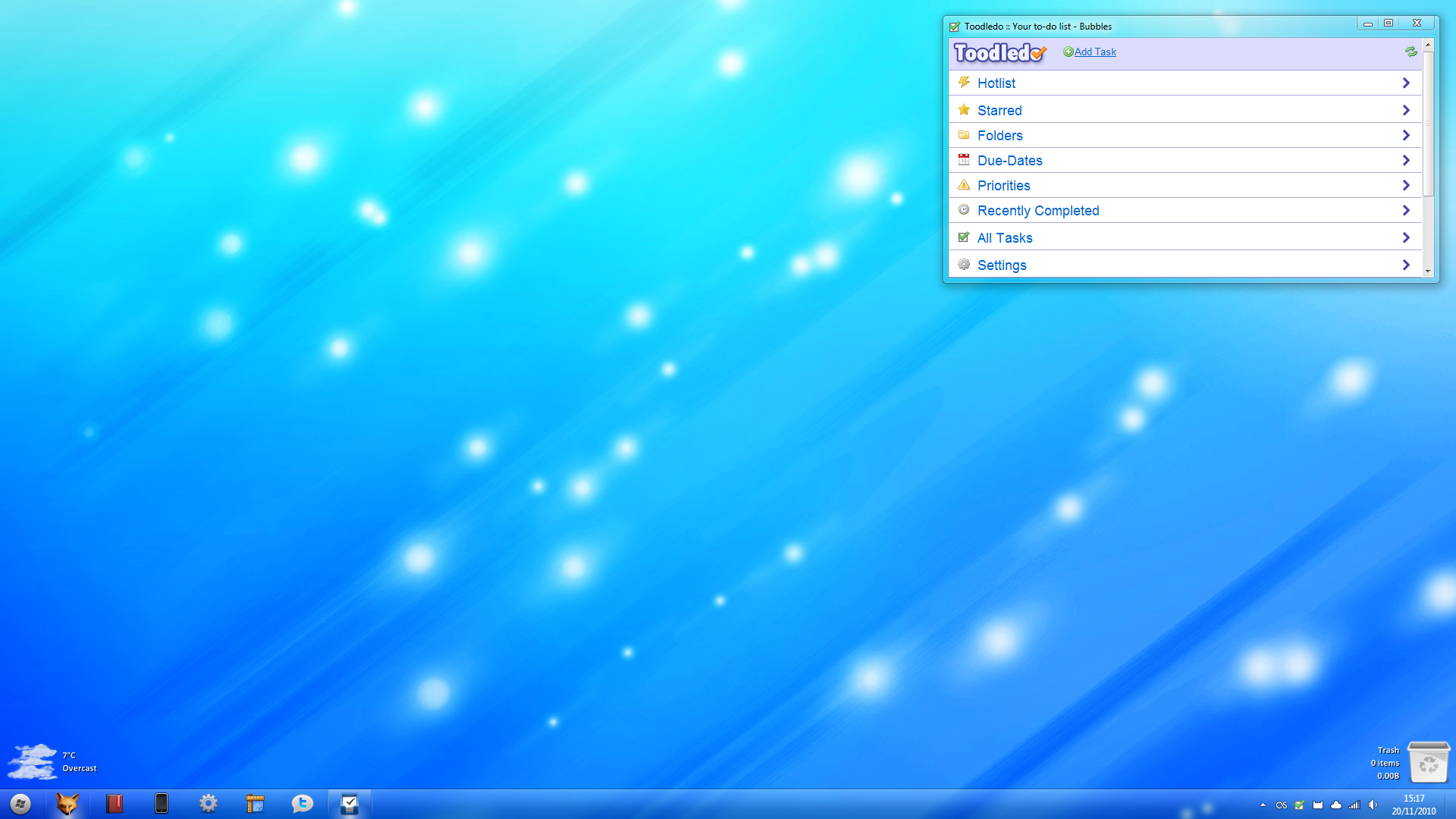1456x819 pixels.
Task: Click the green checkmark tray icon
Action: [x=1299, y=805]
